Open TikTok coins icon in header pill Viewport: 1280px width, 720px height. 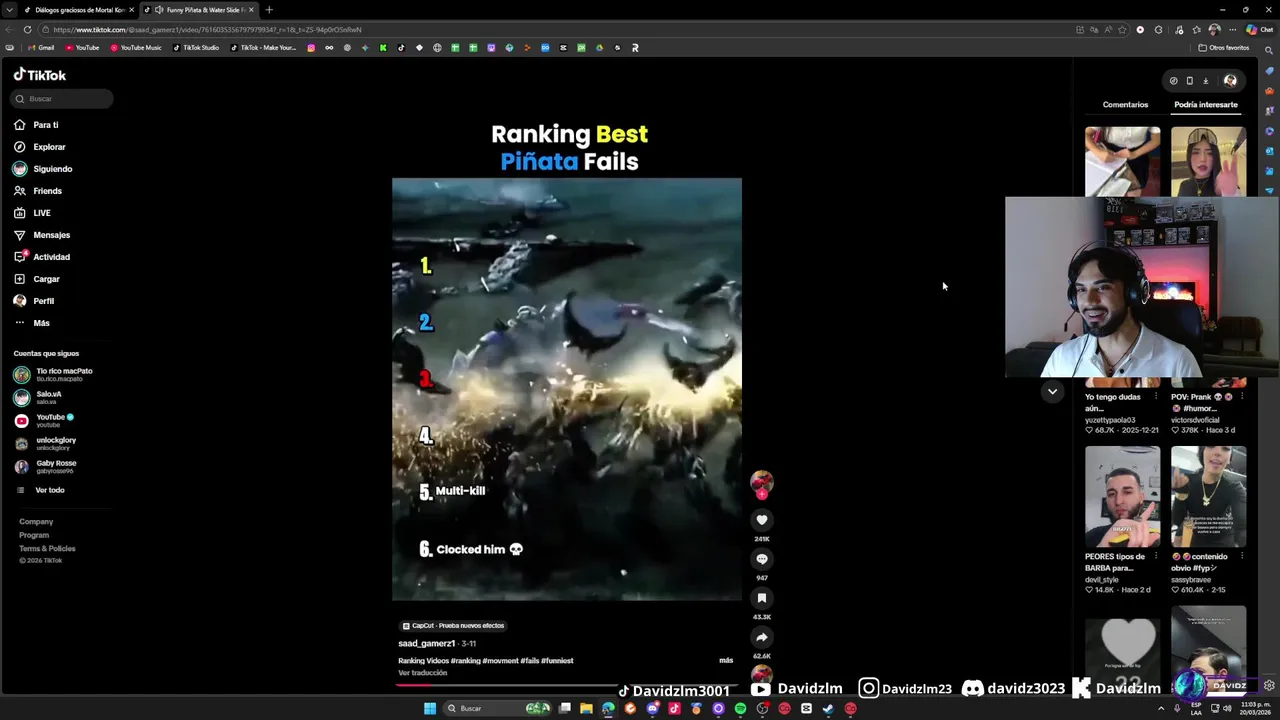[1174, 81]
